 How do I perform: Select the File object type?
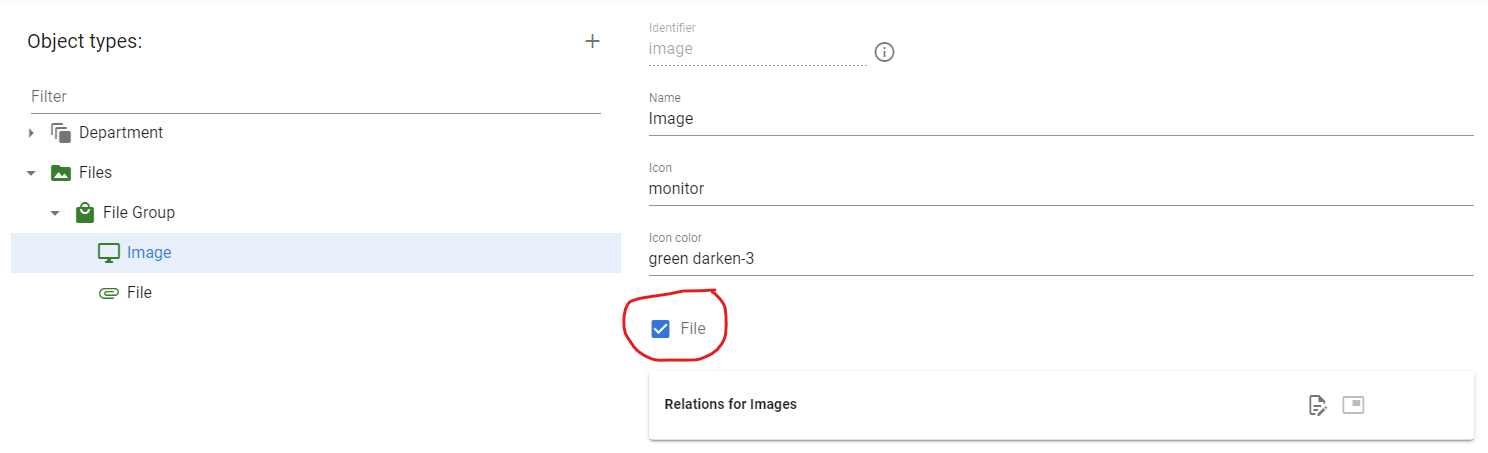(316, 293)
